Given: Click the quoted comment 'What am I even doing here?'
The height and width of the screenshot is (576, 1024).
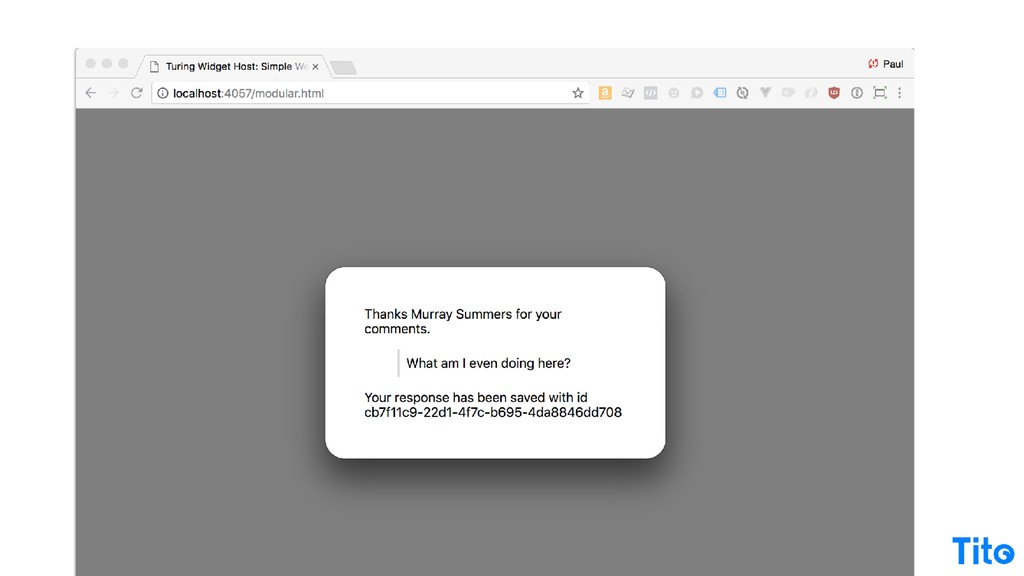Looking at the screenshot, I should point(488,363).
